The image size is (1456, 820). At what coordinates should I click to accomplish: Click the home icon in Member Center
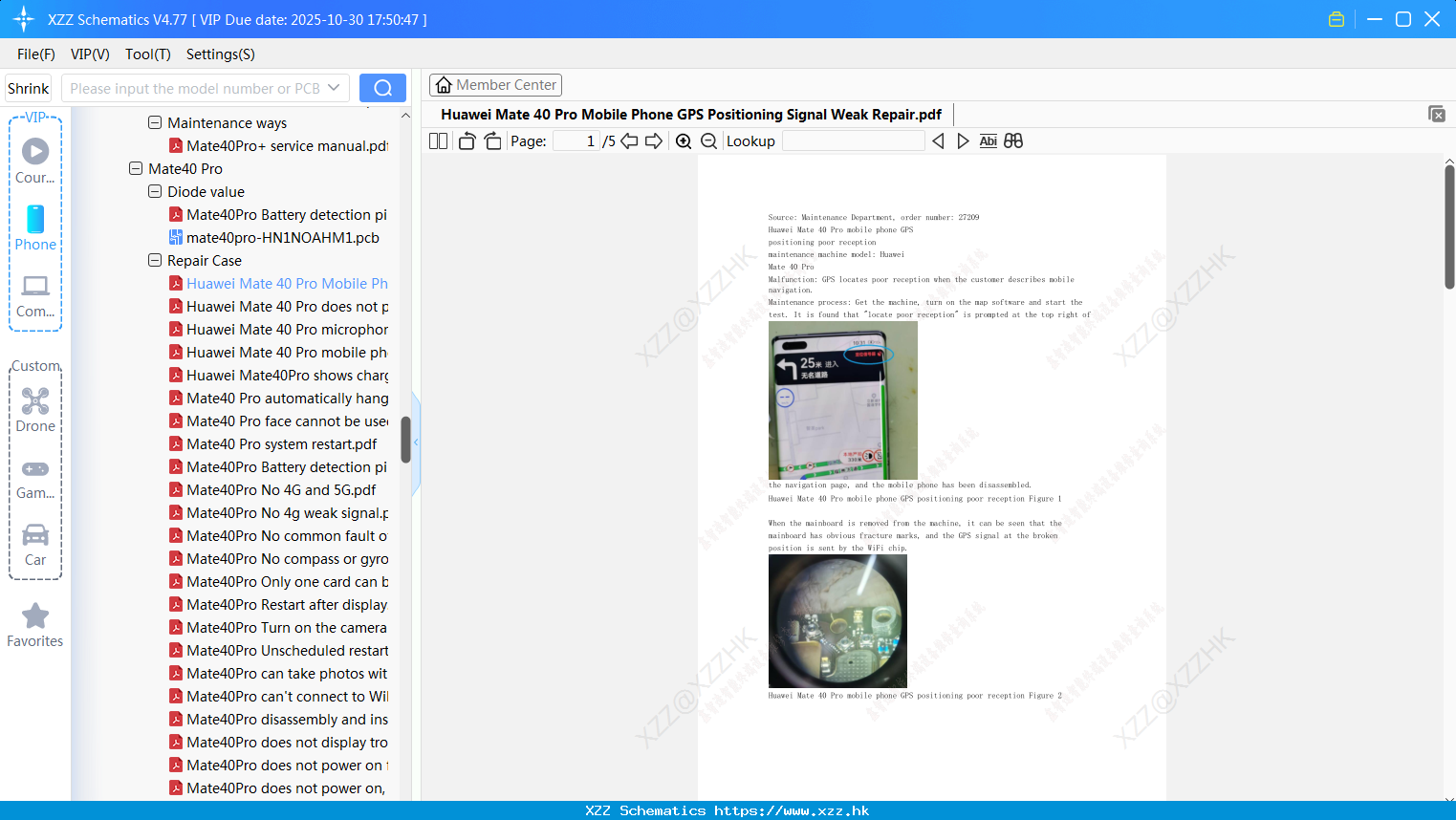coord(444,85)
